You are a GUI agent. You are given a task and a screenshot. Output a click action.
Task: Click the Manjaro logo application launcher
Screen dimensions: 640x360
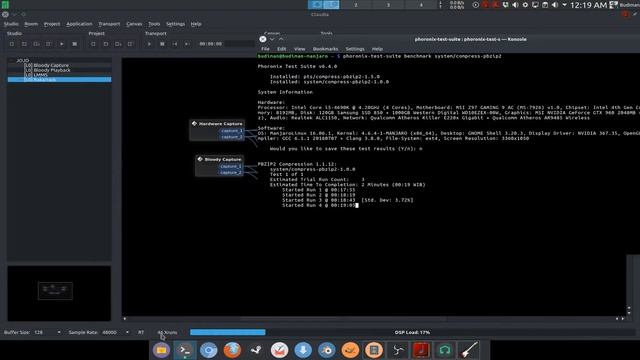tap(5, 4)
